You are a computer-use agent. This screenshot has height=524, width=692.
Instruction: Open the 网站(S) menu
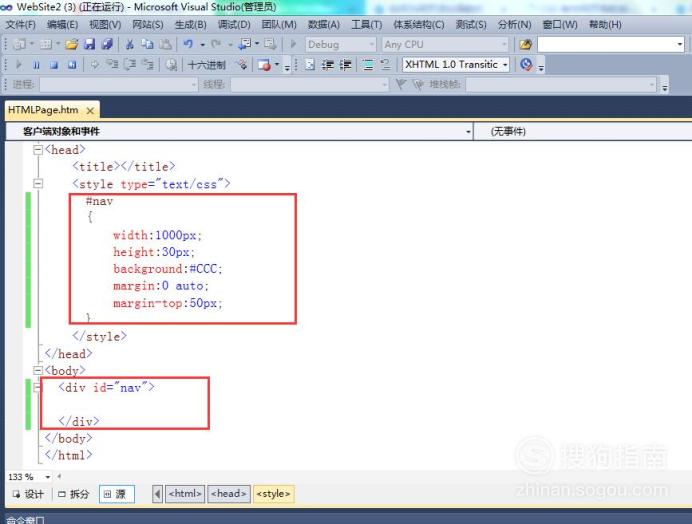pos(148,25)
